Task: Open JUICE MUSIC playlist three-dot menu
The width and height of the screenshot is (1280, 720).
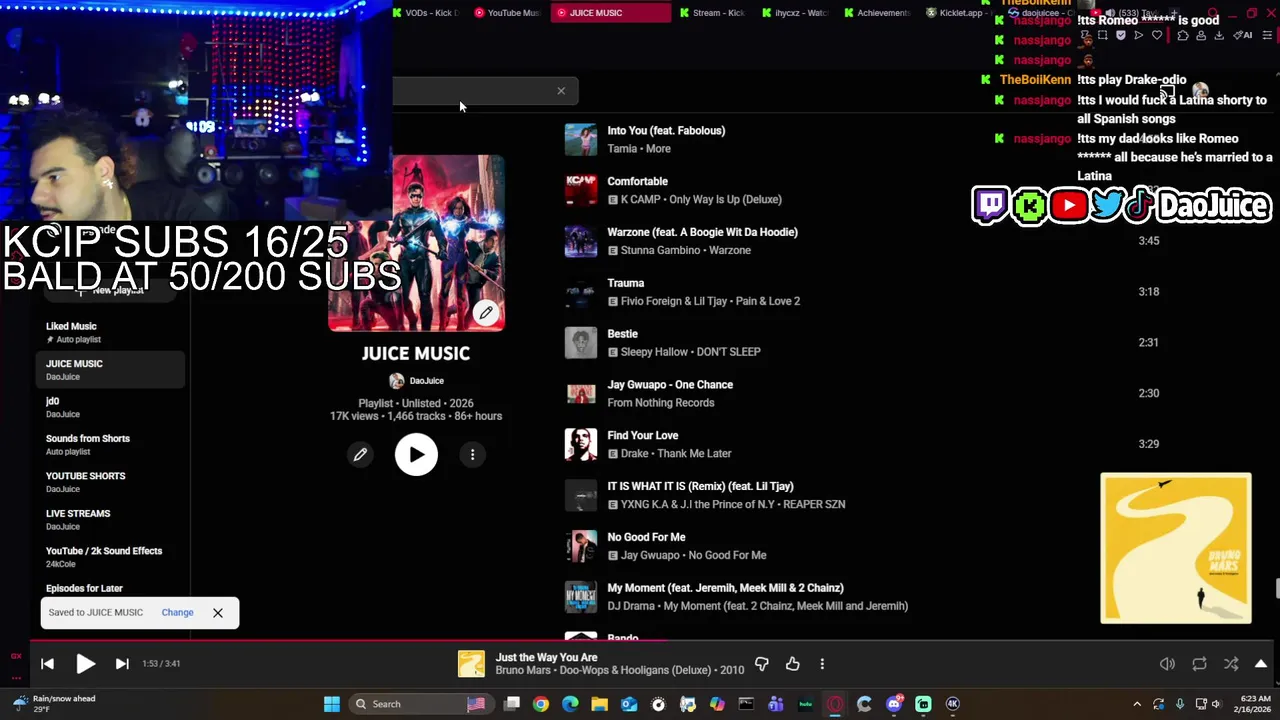Action: click(x=473, y=455)
